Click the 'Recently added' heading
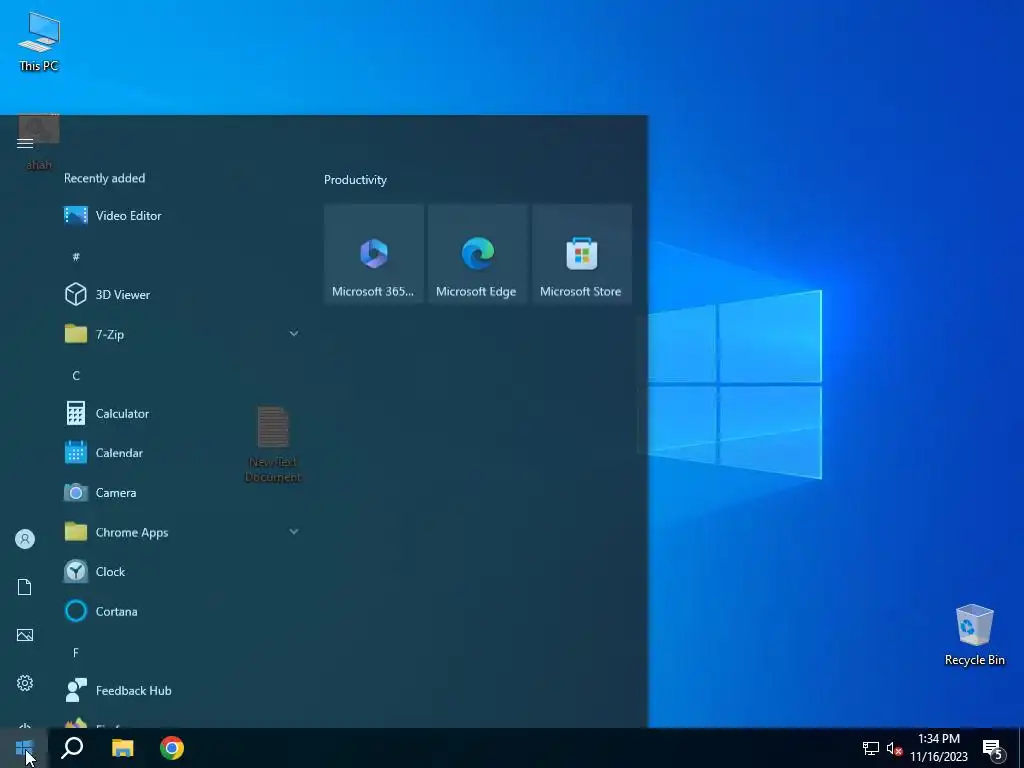The image size is (1024, 768). click(104, 178)
